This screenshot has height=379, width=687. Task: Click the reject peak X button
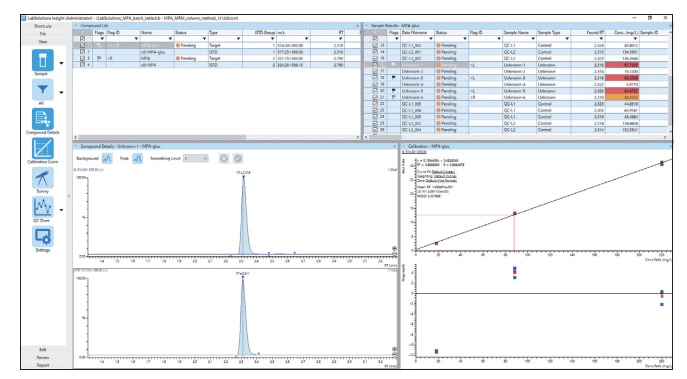[224, 158]
